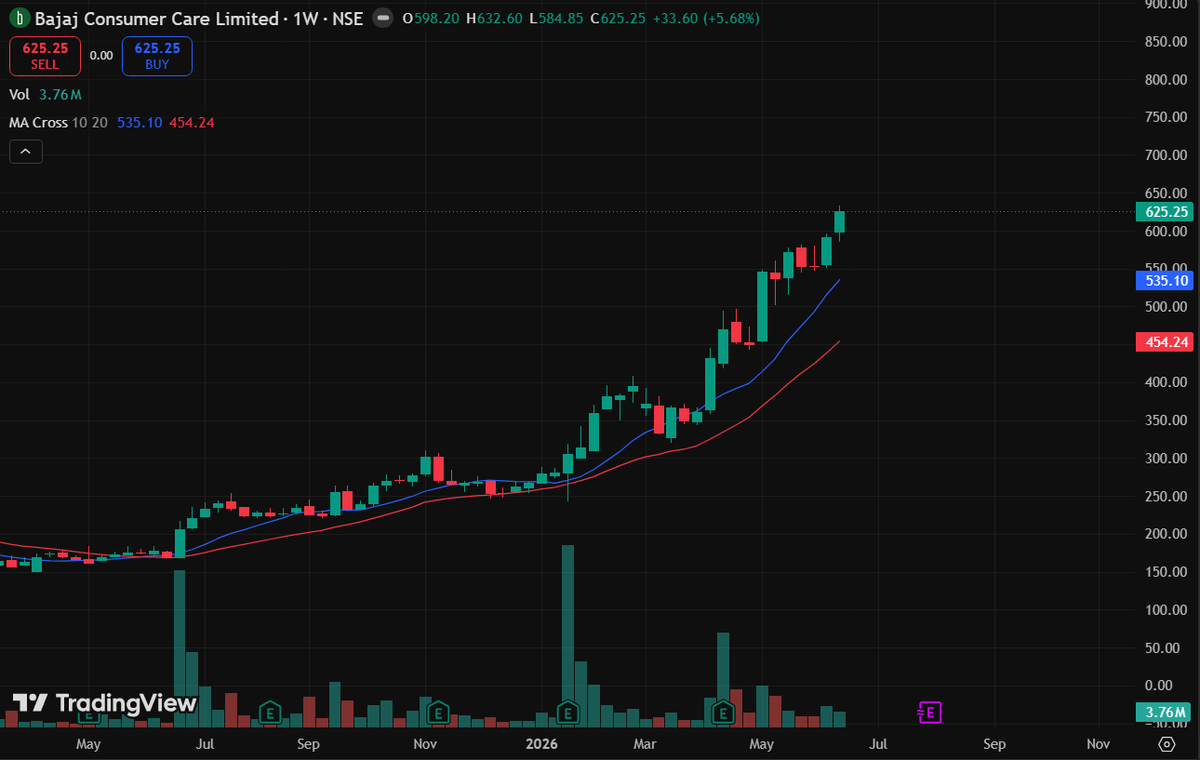The image size is (1200, 760).
Task: Click the +33.60 (+5.68%) change text
Action: [x=706, y=19]
